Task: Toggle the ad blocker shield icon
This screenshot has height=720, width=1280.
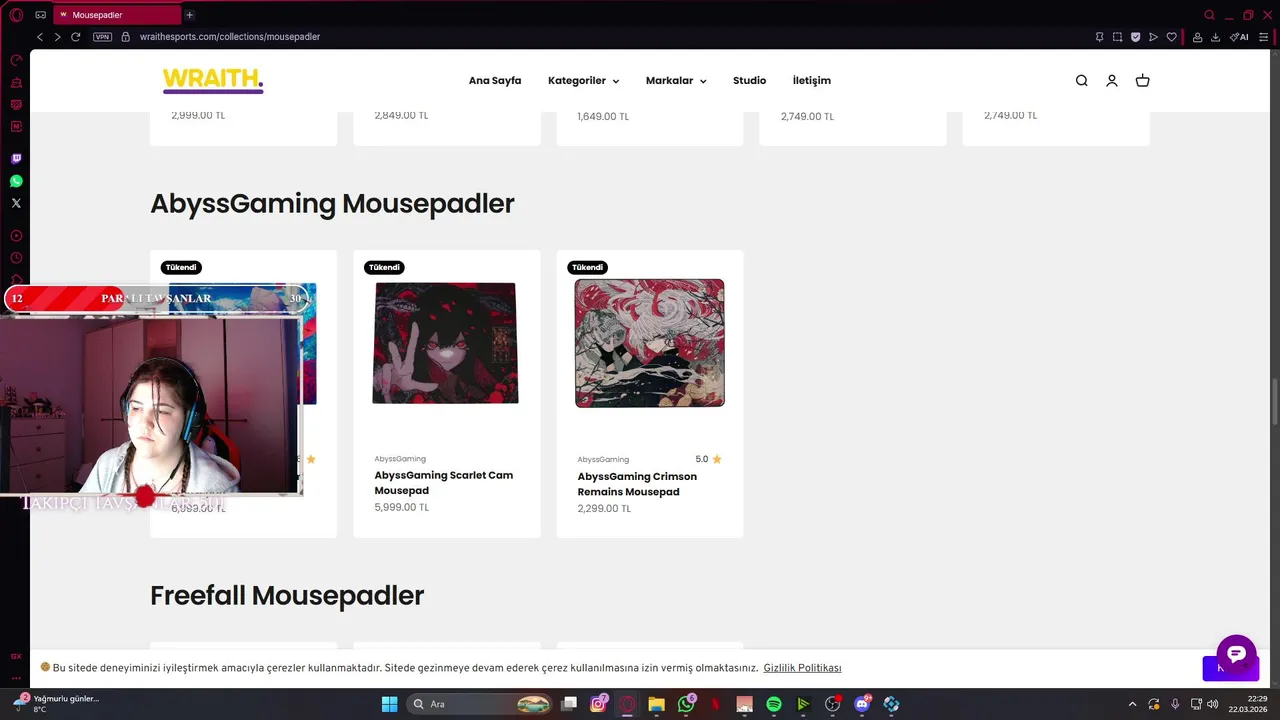Action: [x=1135, y=37]
